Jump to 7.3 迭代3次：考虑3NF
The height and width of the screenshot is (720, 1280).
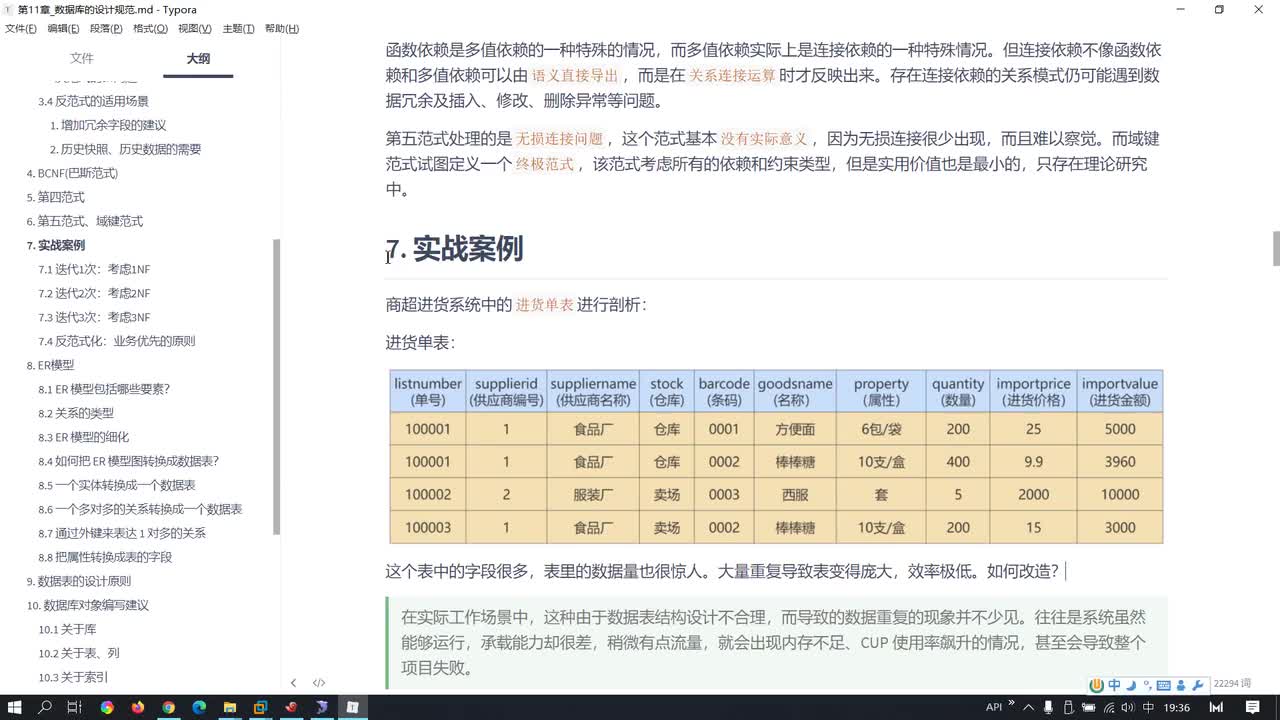tap(94, 317)
